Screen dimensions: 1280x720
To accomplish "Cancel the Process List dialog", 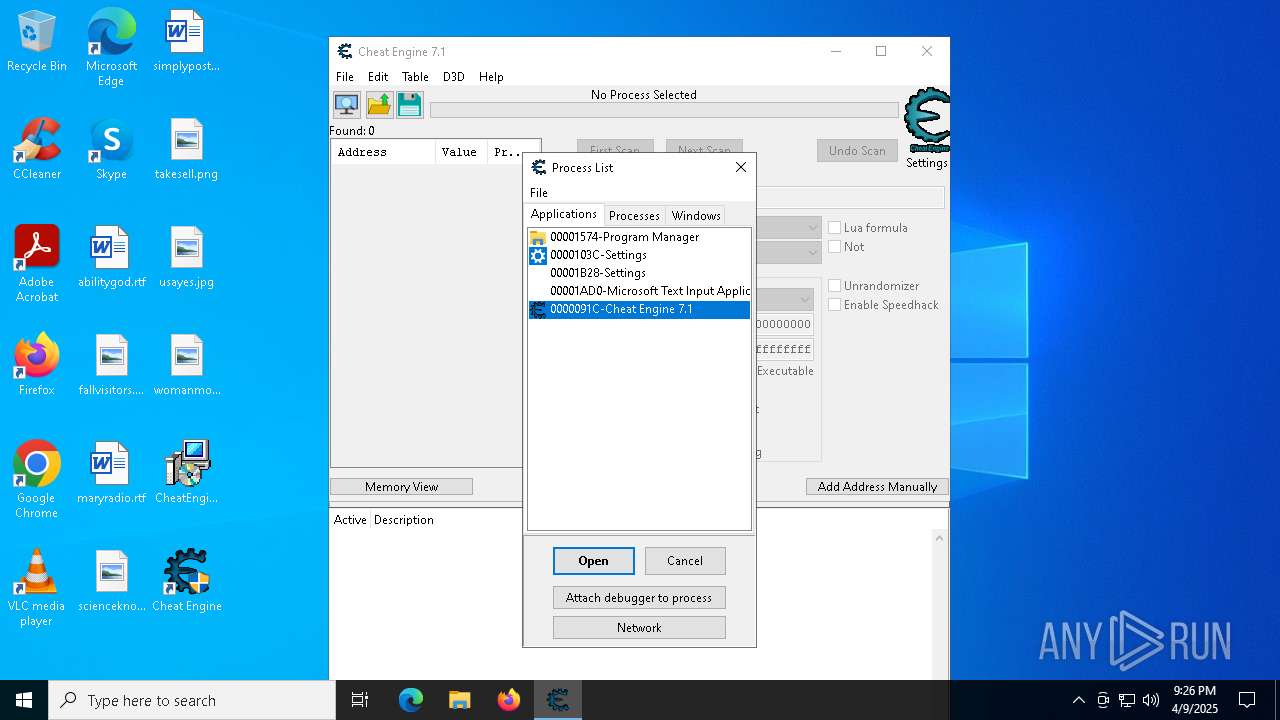I will pos(685,561).
